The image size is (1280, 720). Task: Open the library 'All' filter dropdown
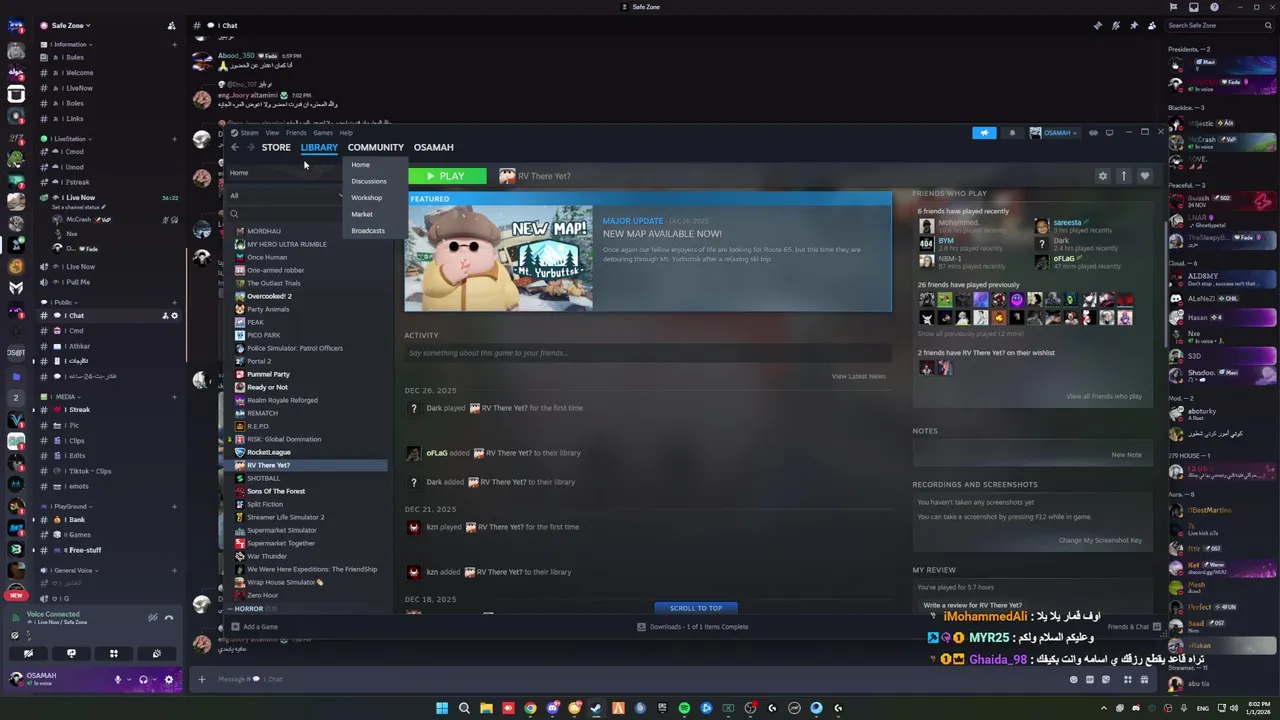point(287,195)
